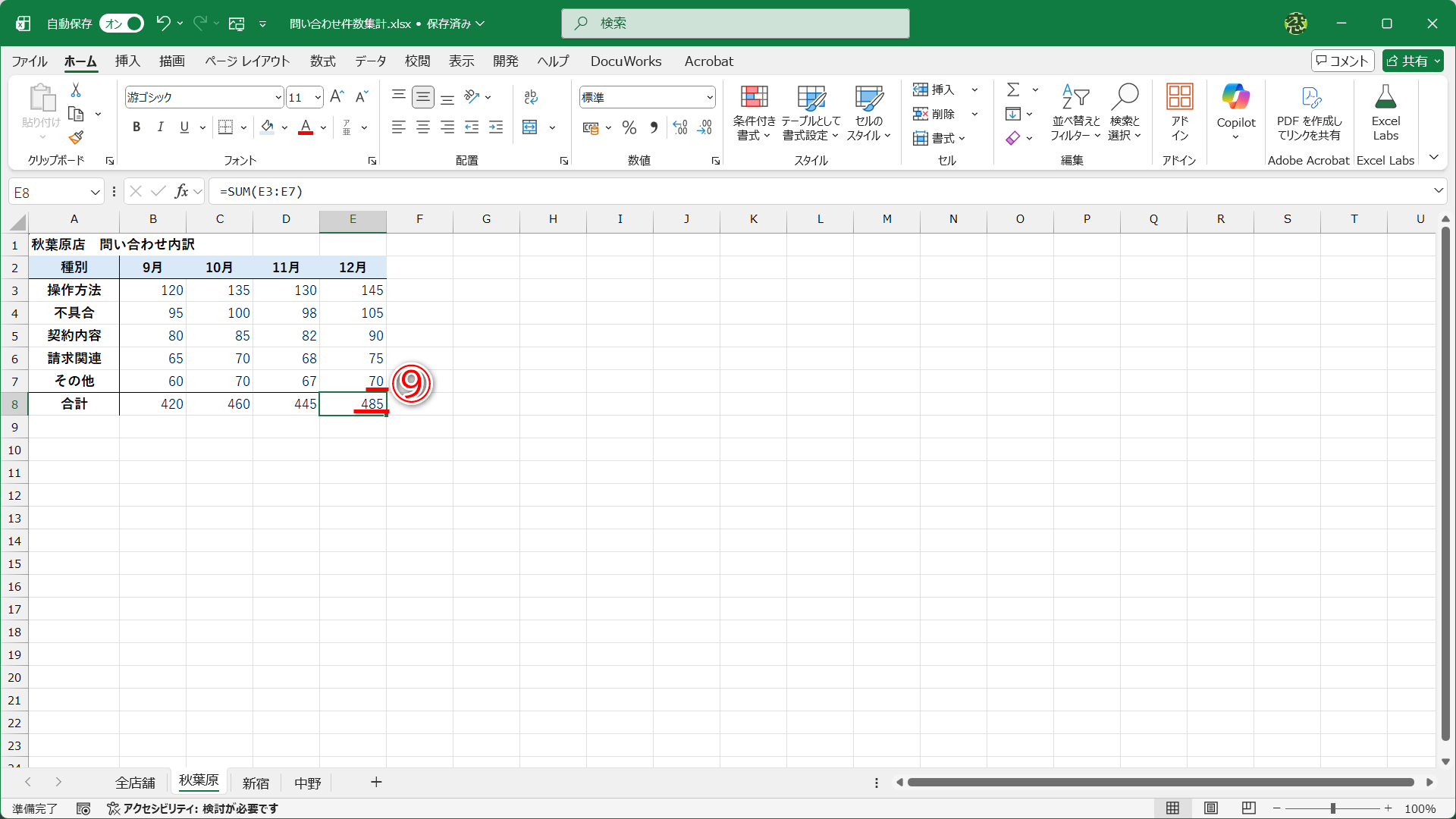The width and height of the screenshot is (1456, 819).
Task: Expand the font name dropdown
Action: coord(278,97)
